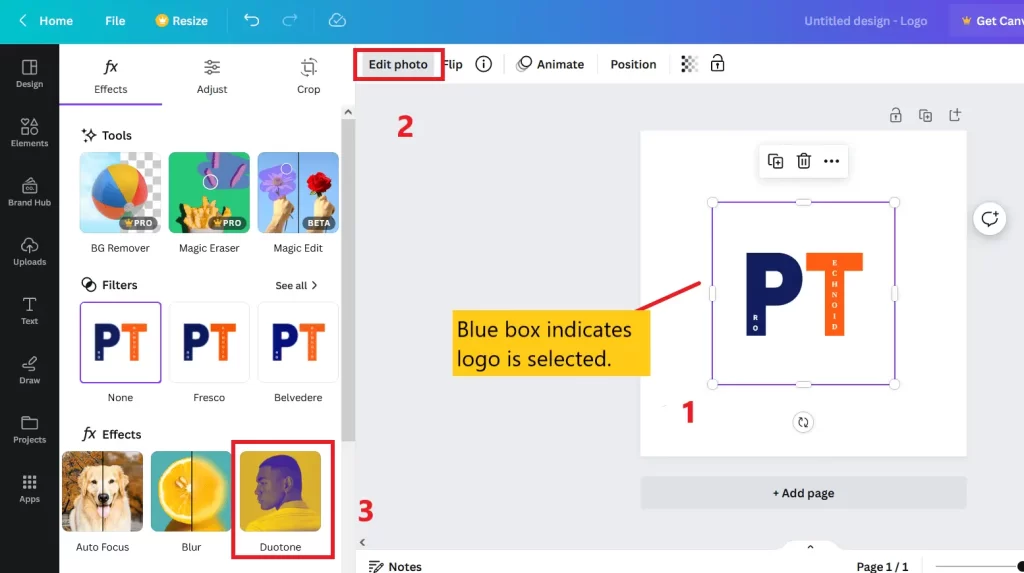Add a comment on canvas
The width and height of the screenshot is (1024, 573).
tap(989, 219)
